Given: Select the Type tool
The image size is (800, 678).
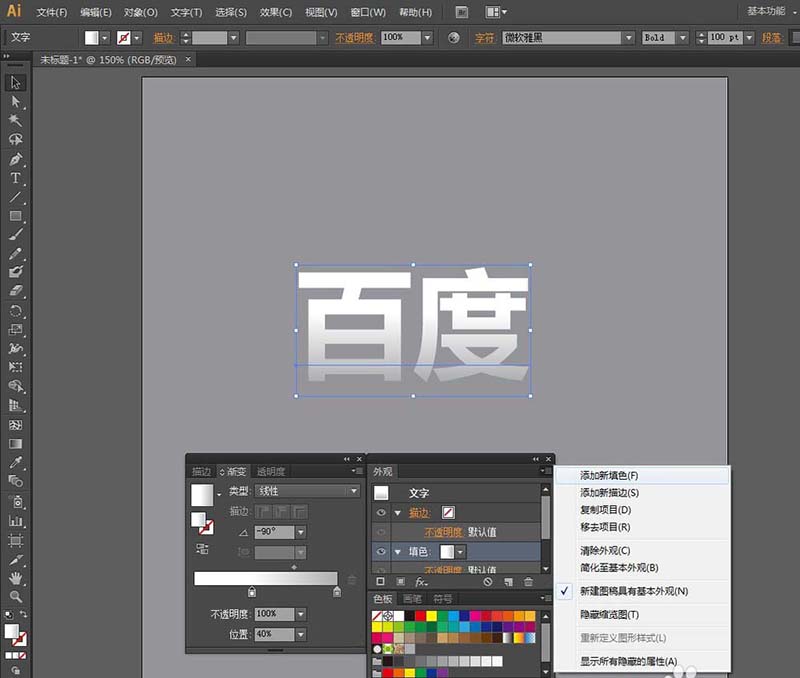Looking at the screenshot, I should (15, 178).
